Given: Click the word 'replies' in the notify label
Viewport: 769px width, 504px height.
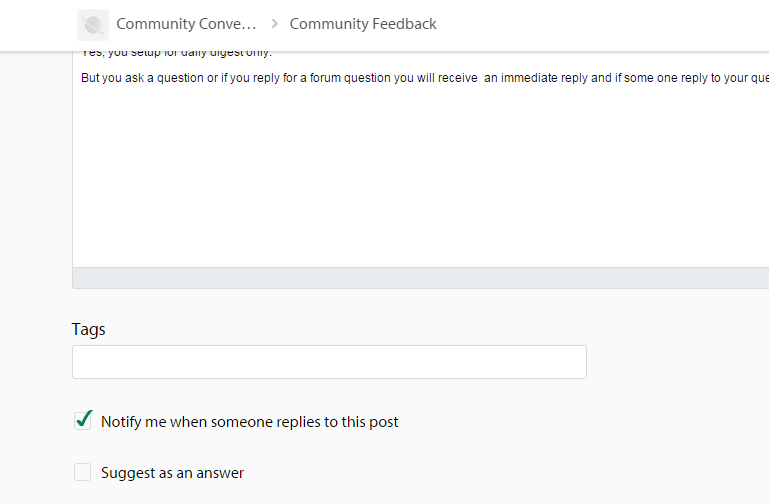Looking at the screenshot, I should (x=300, y=422).
